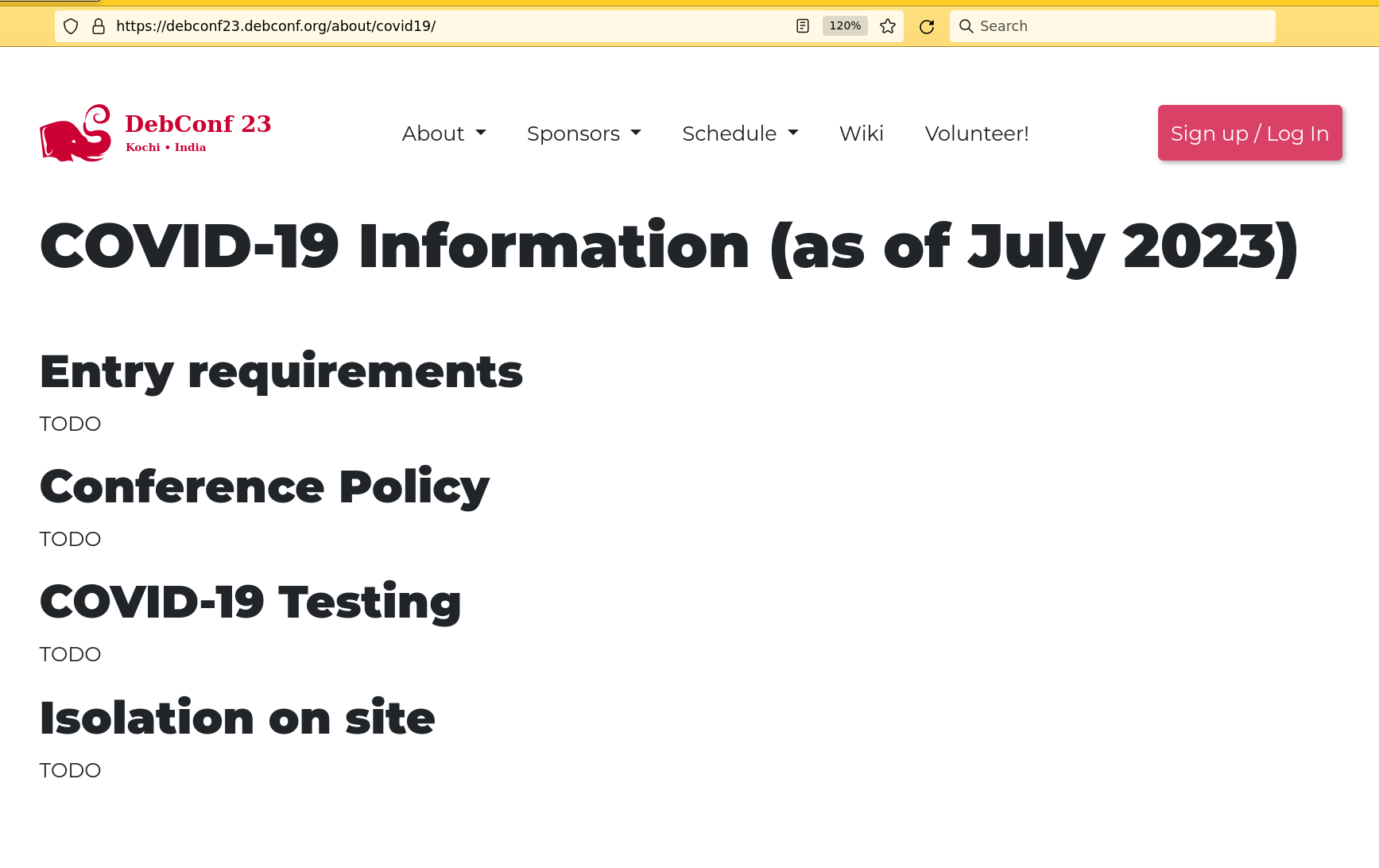The width and height of the screenshot is (1379, 868).
Task: Click the magnifier icon in the search box
Action: click(966, 26)
